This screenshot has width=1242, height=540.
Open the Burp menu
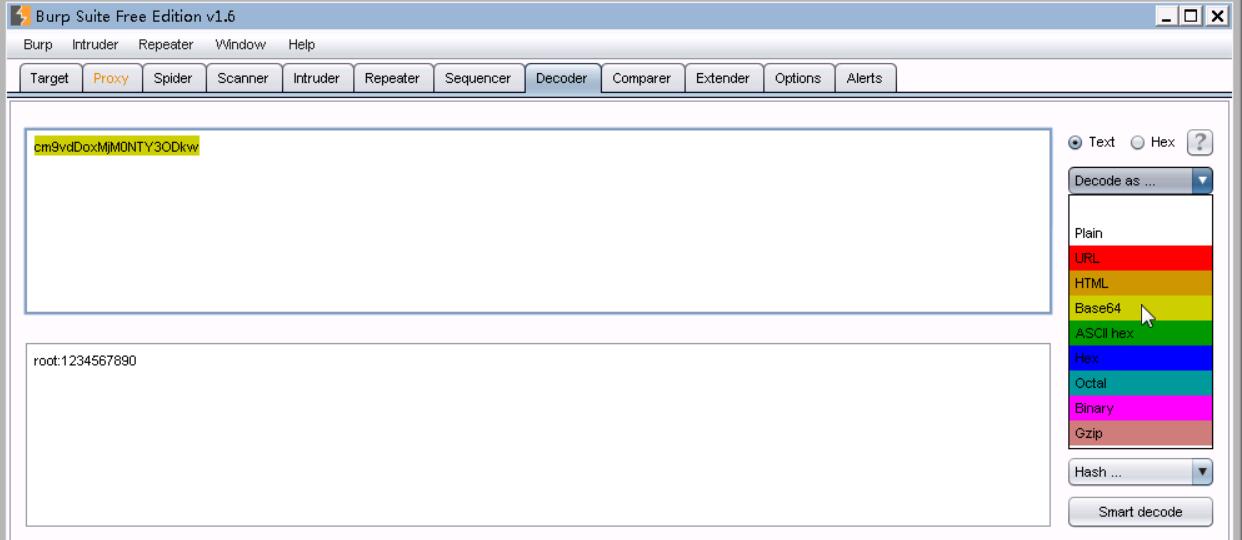click(38, 45)
